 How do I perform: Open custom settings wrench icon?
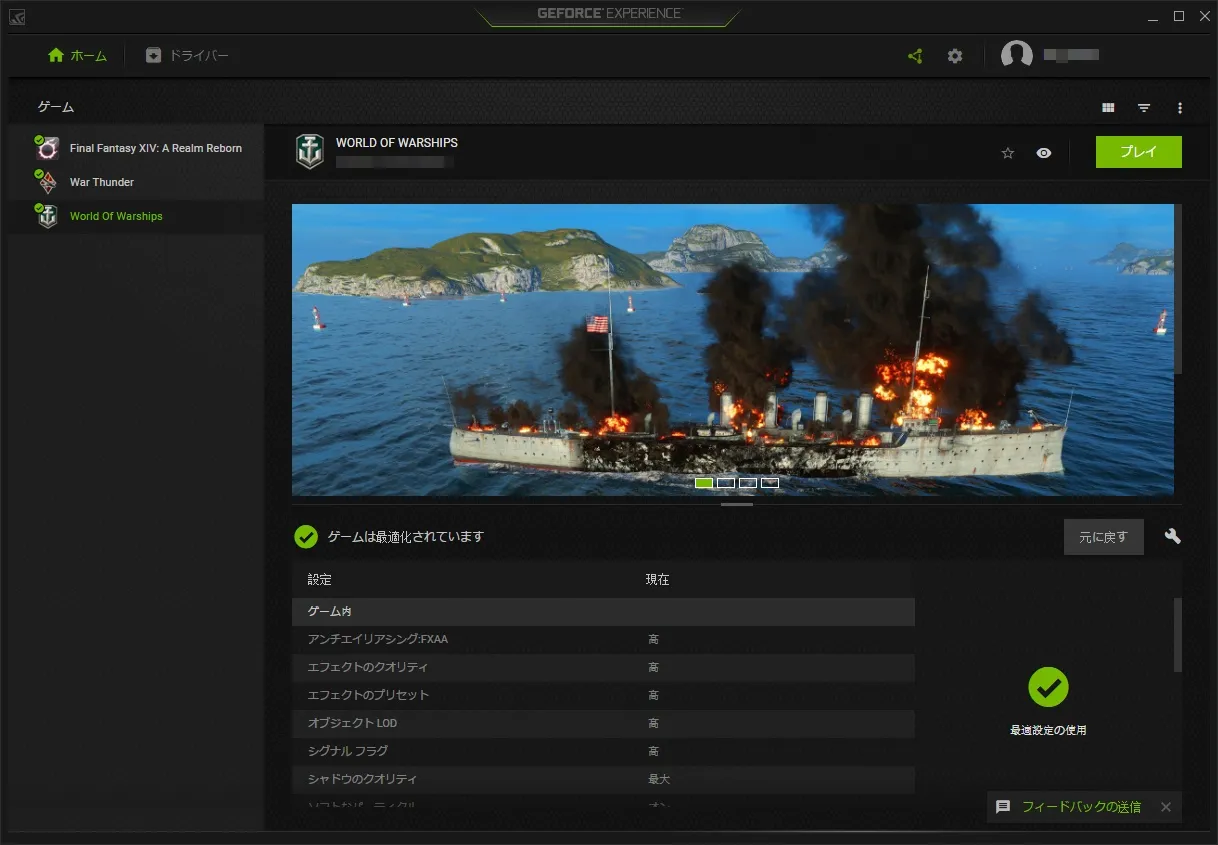click(1173, 536)
